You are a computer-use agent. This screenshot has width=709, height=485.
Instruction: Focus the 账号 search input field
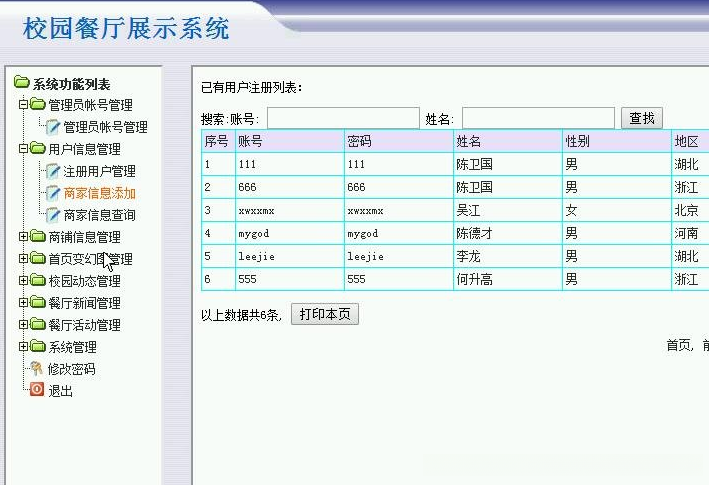343,118
